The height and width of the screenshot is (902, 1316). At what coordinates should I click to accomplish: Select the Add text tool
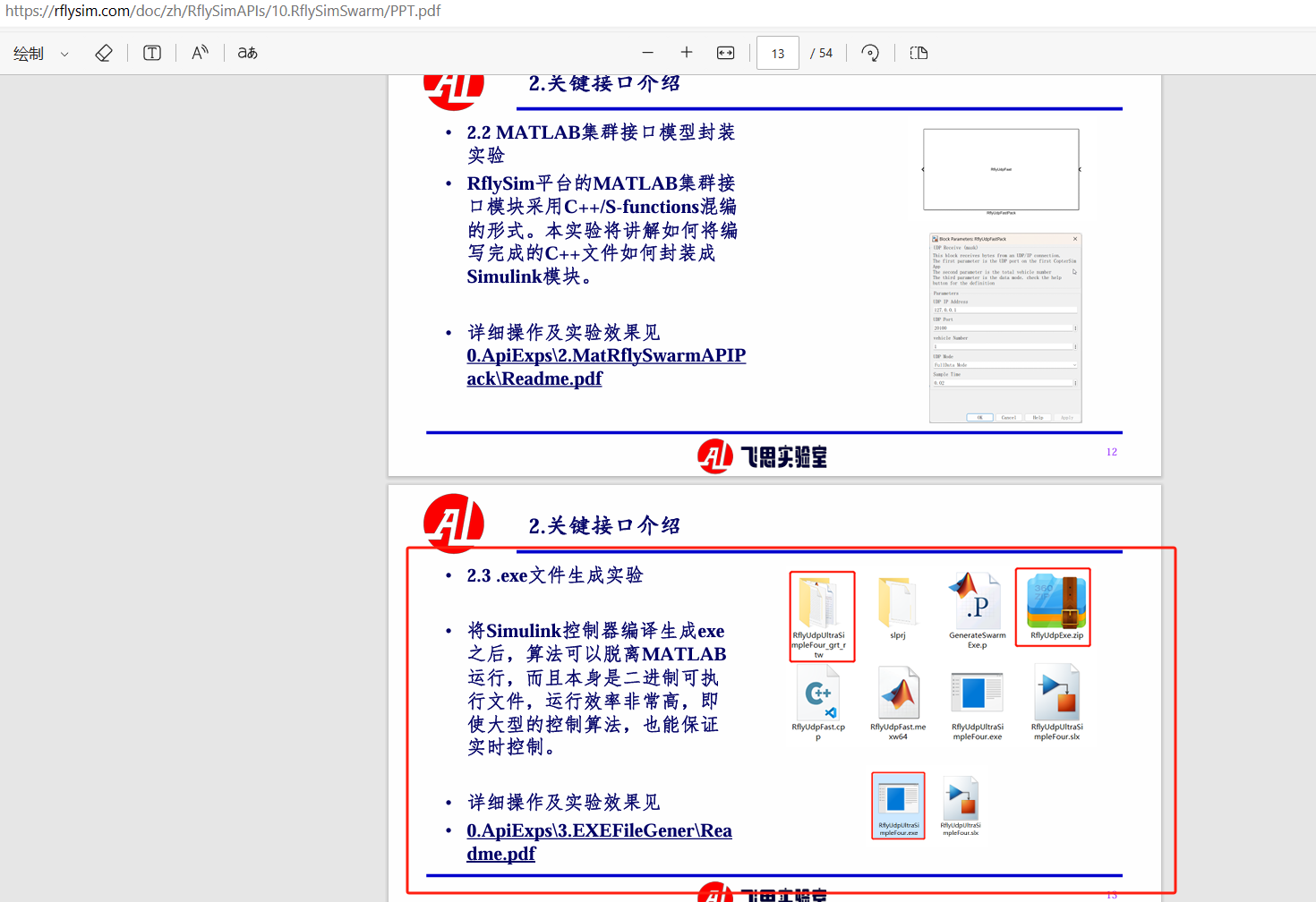[152, 54]
